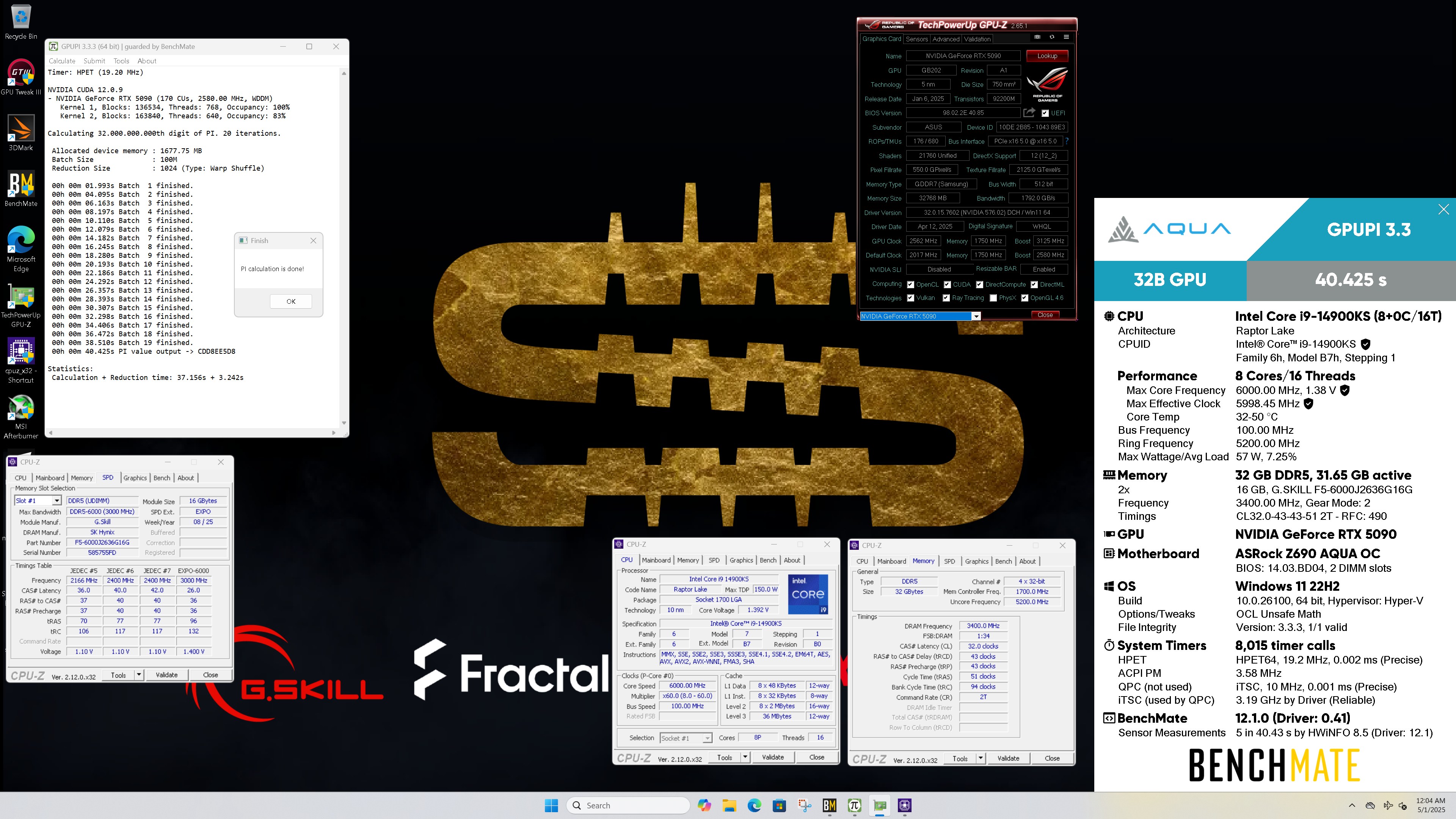Toggle the DirectML checkbox
Viewport: 1456px width, 819px height.
[1034, 284]
